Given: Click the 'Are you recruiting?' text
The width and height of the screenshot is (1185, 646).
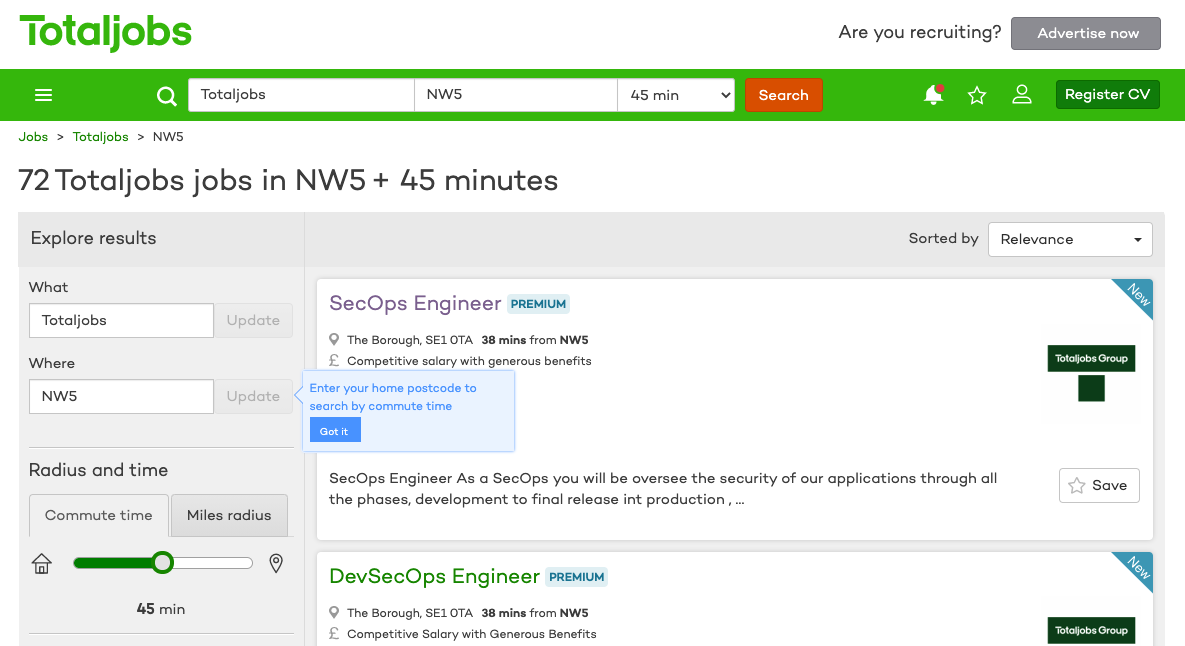Looking at the screenshot, I should [920, 32].
